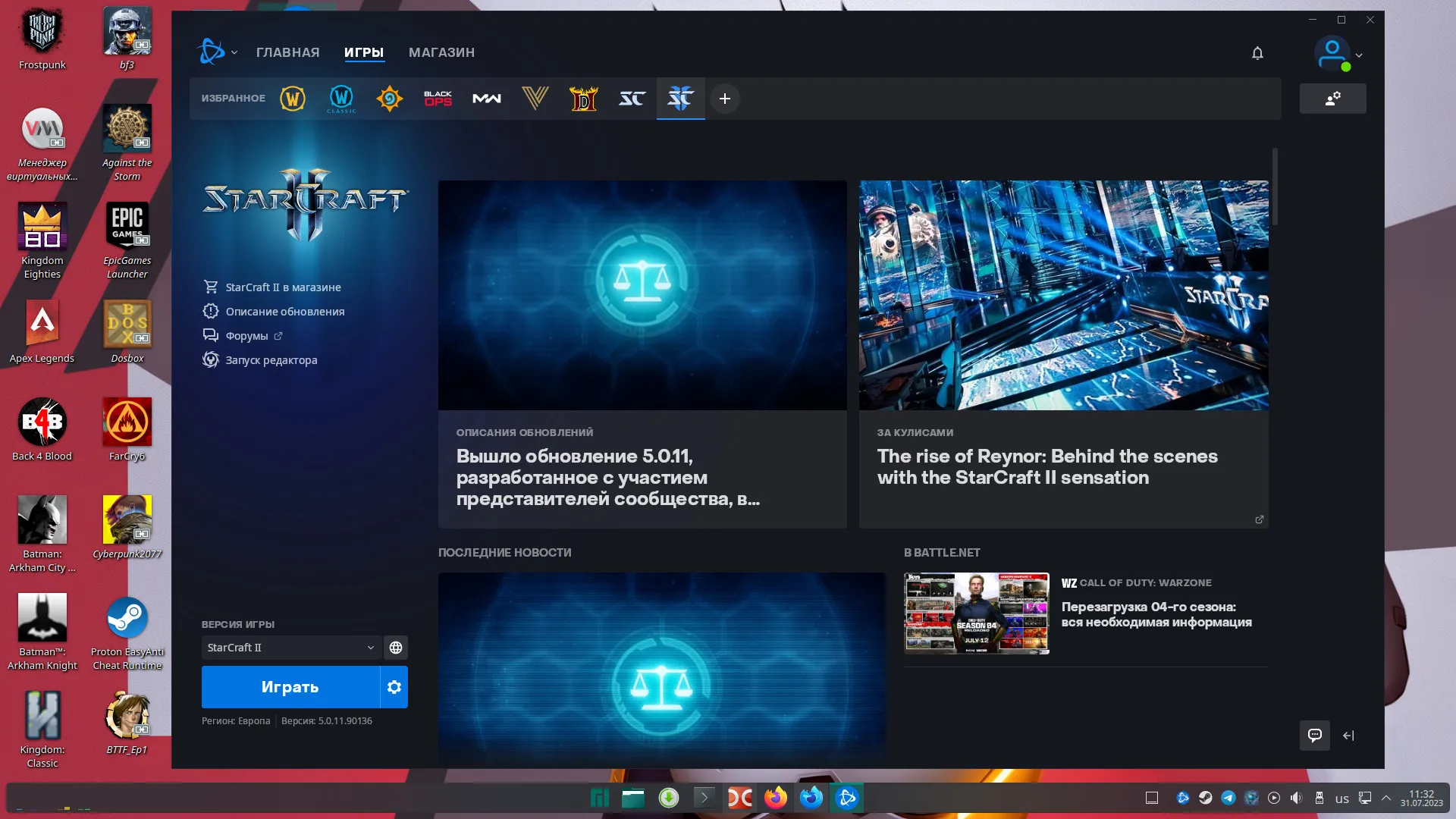Open file manager in the taskbar
Screen dimensions: 1456x819
633,798
